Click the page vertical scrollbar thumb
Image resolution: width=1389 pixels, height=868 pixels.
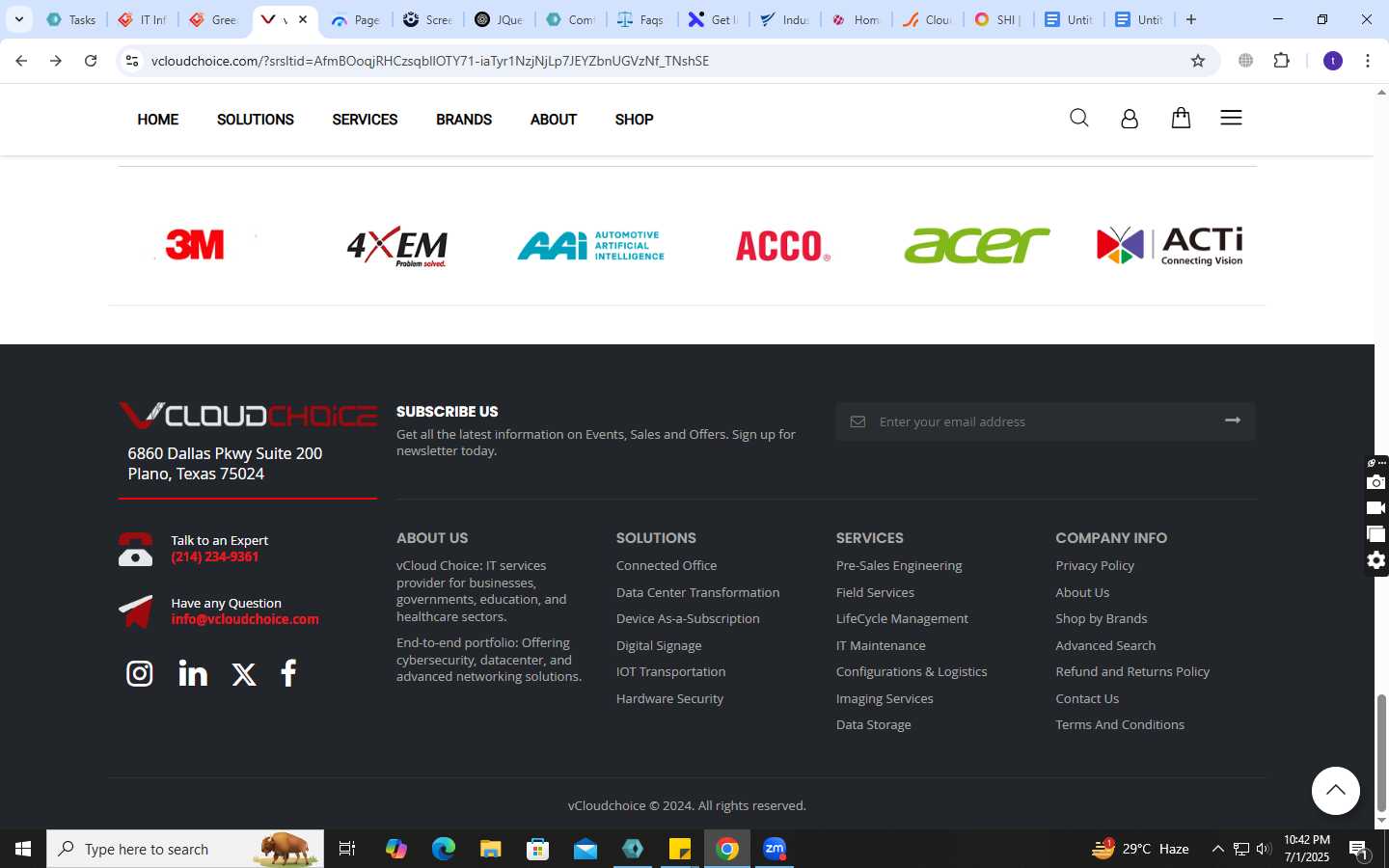pyautogui.click(x=1381, y=752)
